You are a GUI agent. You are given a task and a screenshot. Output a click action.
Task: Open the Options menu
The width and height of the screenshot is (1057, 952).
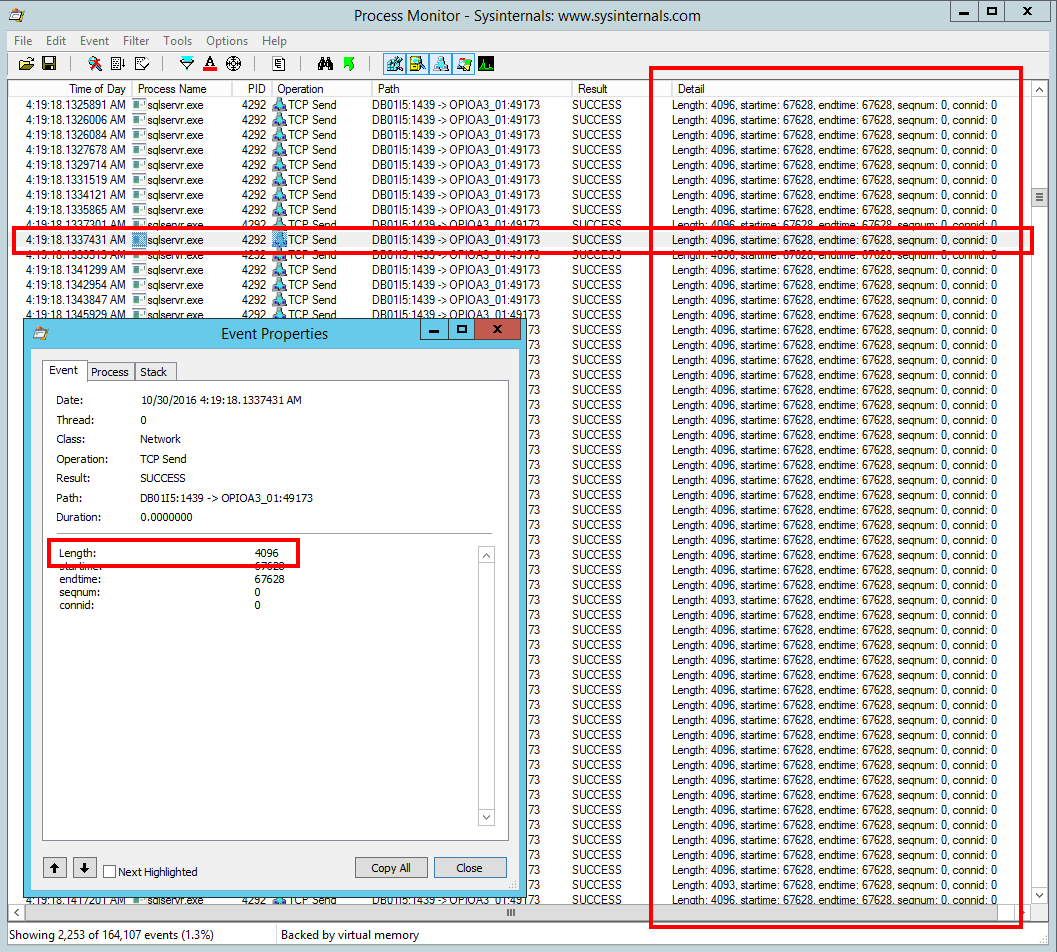[x=227, y=40]
